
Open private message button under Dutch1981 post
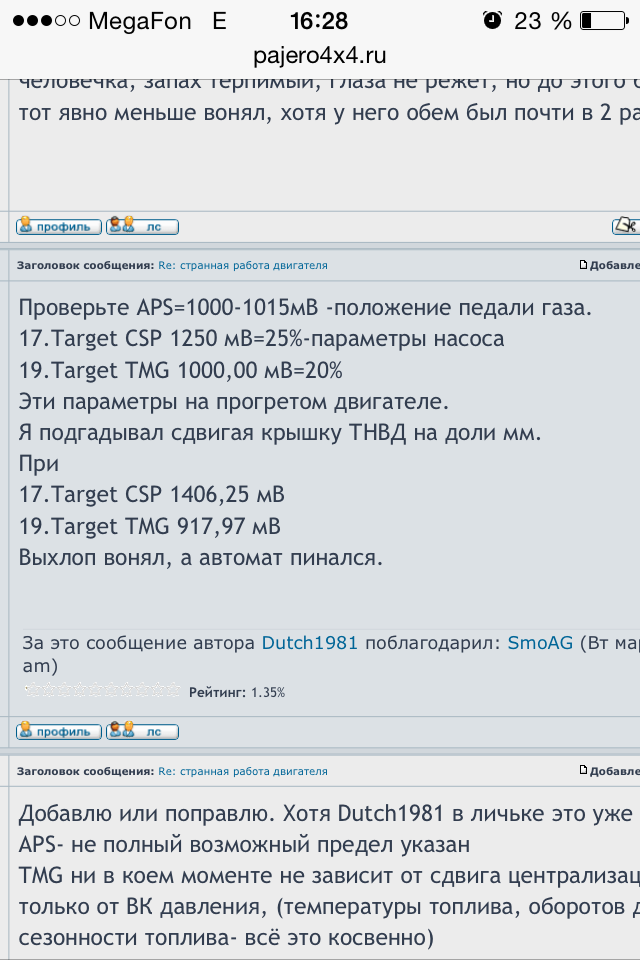(x=142, y=732)
